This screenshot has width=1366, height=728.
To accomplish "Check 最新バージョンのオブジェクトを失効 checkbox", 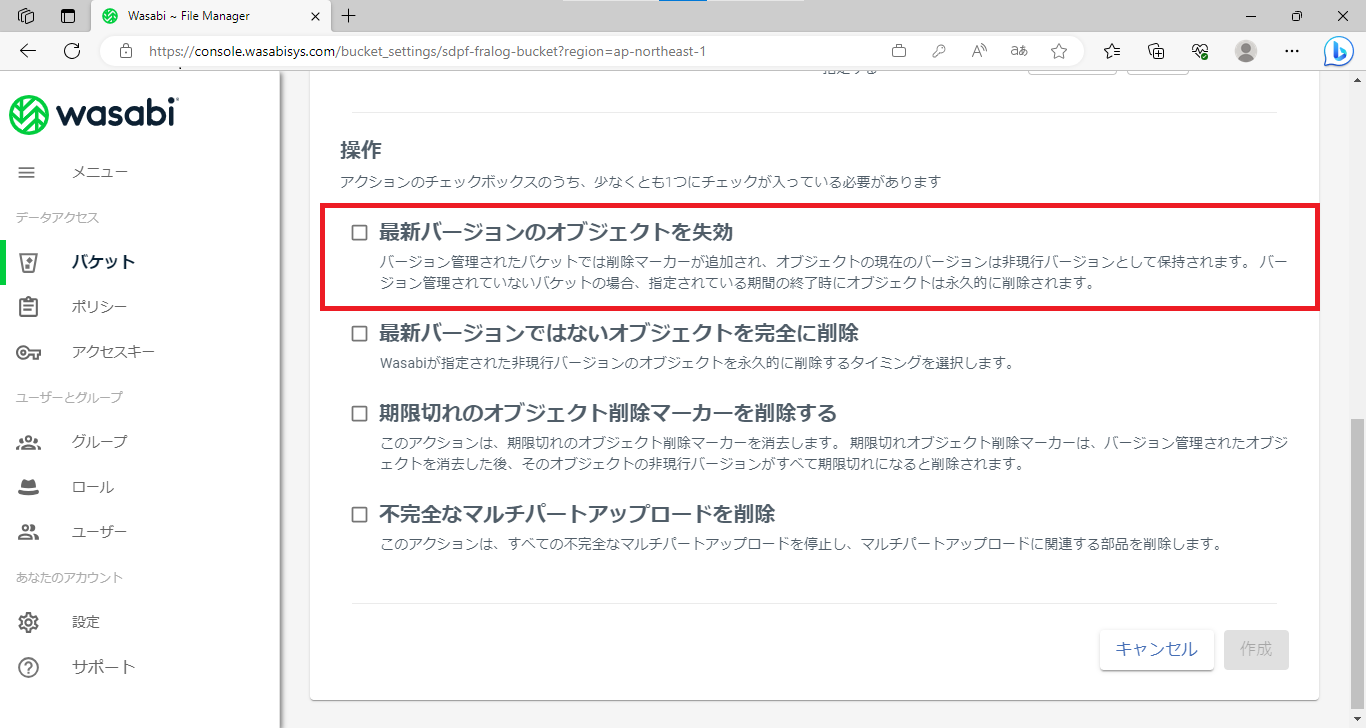I will pyautogui.click(x=359, y=233).
